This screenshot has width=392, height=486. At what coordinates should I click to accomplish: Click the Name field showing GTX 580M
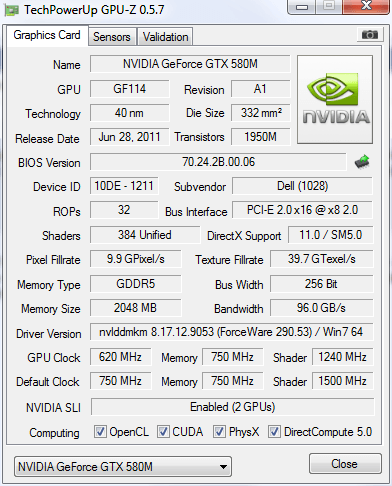(190, 64)
